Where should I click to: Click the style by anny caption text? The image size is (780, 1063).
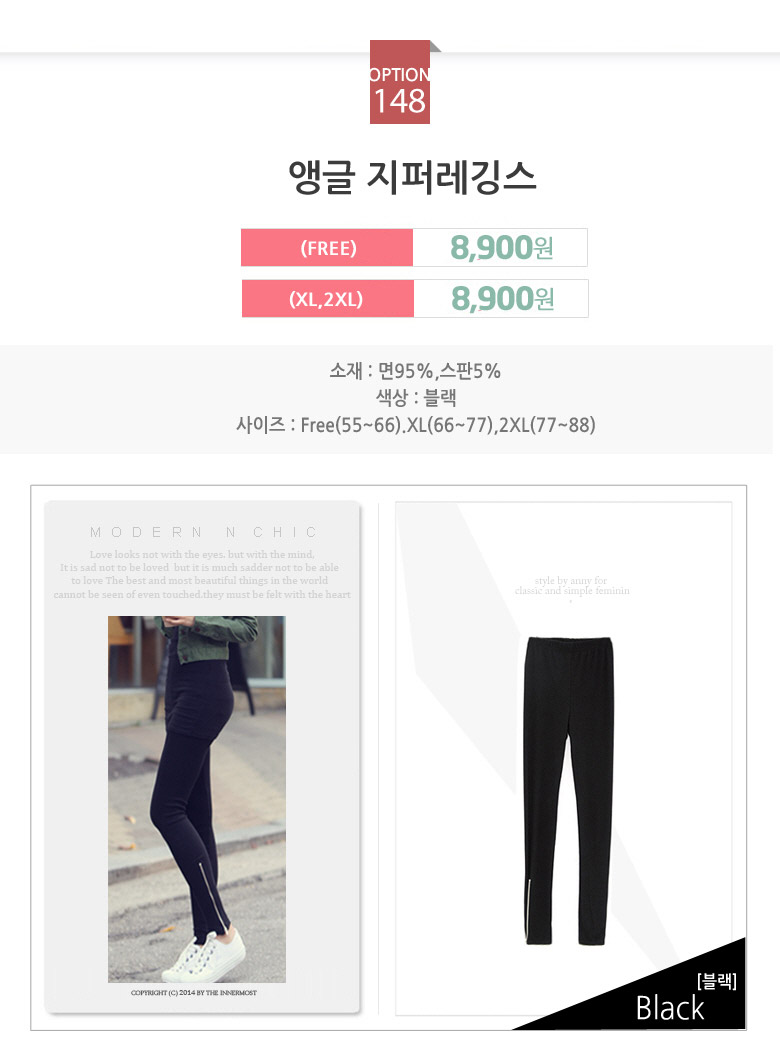click(x=571, y=586)
